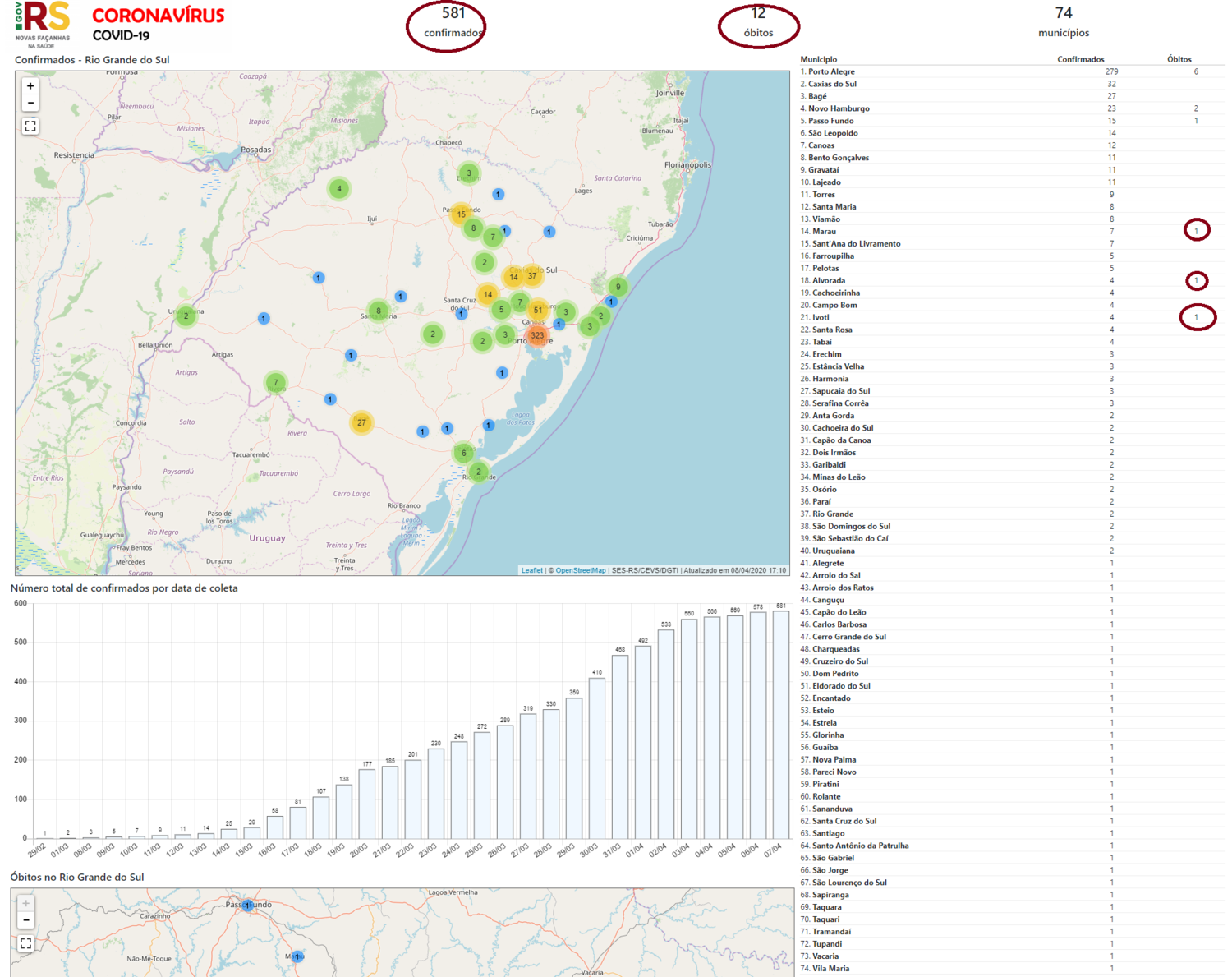Viewport: 1232px width, 977px height.
Task: Sort table by Óbitos column header
Action: pyautogui.click(x=1179, y=59)
